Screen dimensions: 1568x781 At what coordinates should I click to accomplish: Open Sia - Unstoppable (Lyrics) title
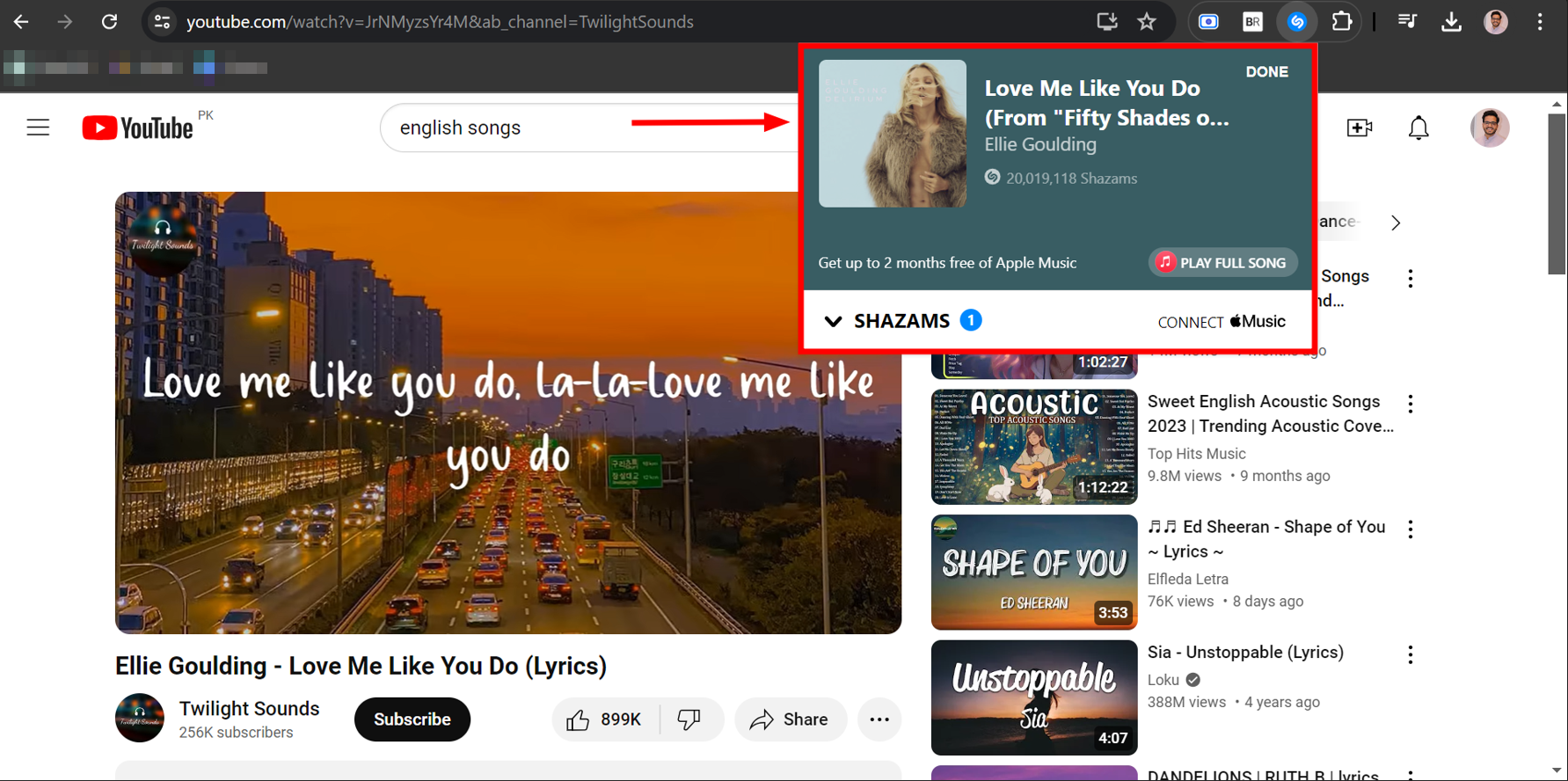click(1245, 653)
